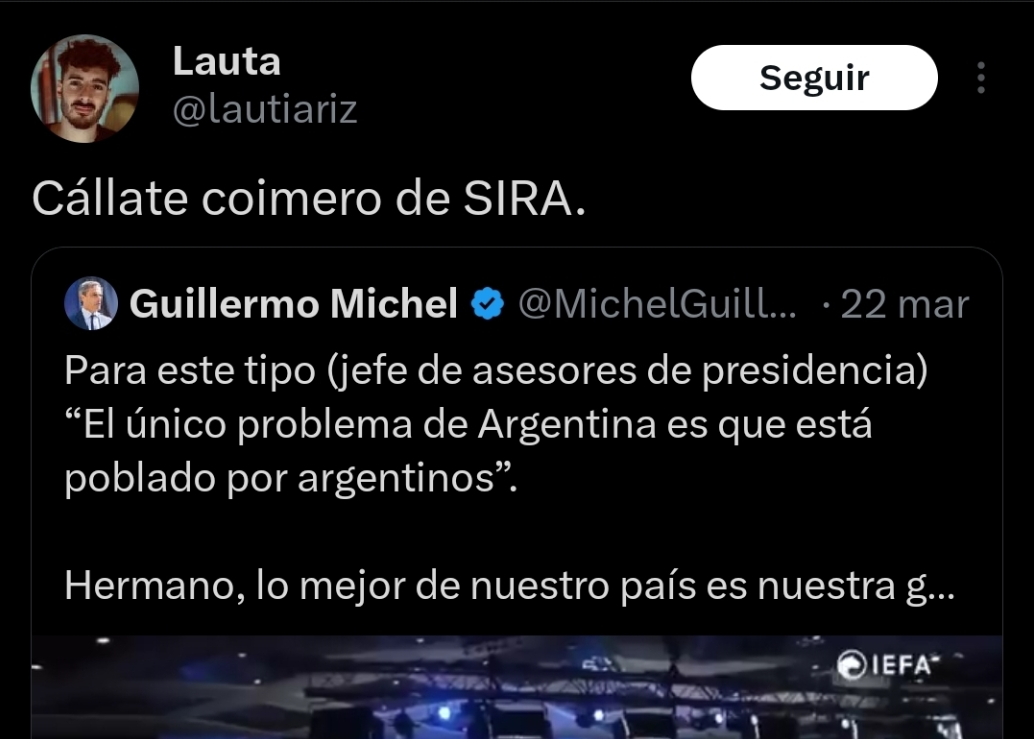Click the Lauta display name
Screen dimensions: 1034x739
pyautogui.click(x=227, y=61)
